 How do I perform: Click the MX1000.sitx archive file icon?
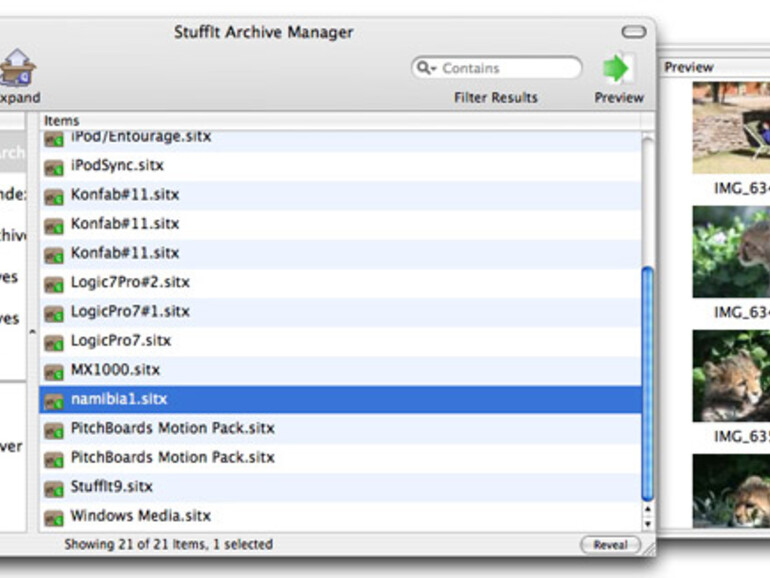click(54, 371)
